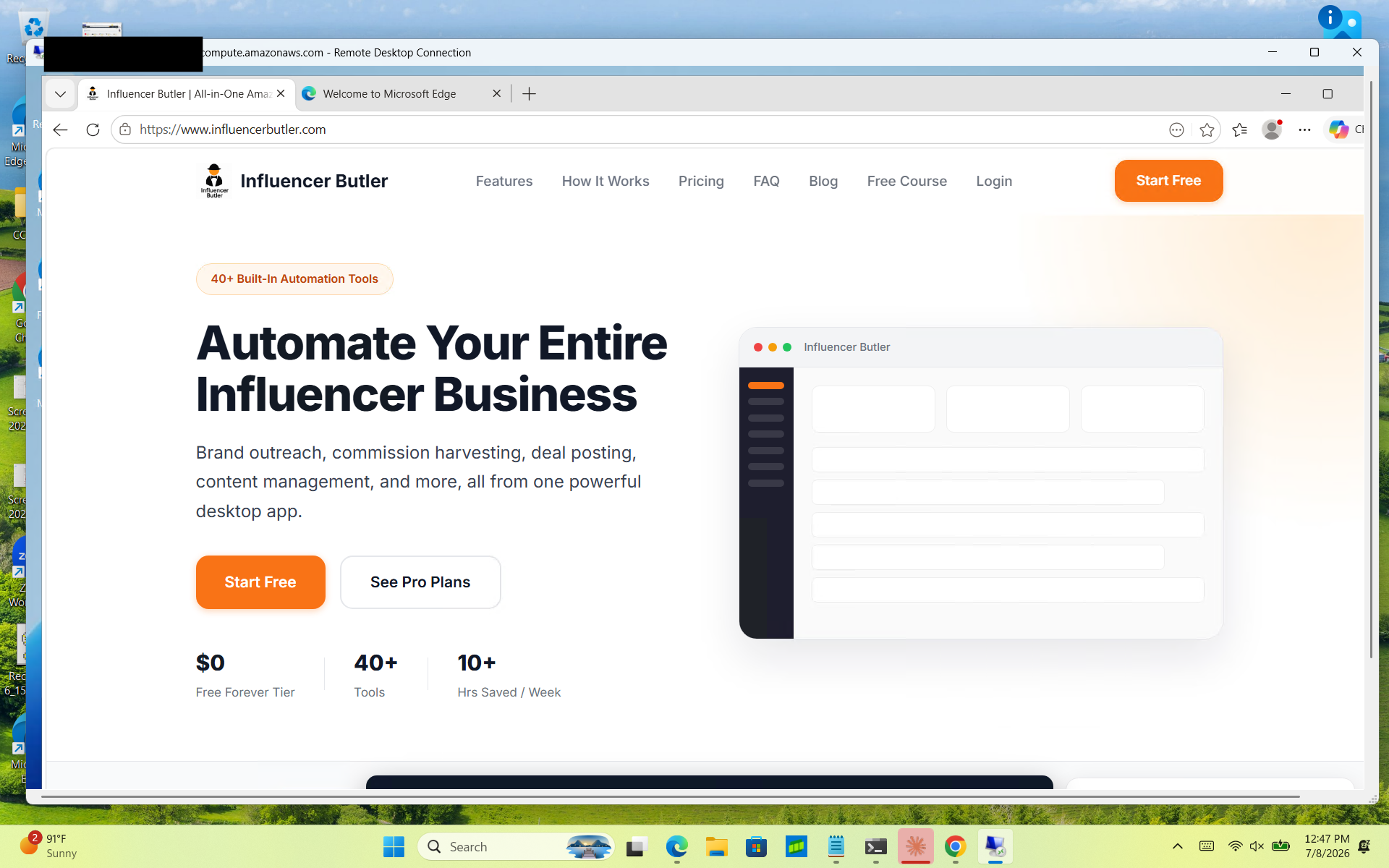
Task: Select the Influencer Butler browser tab
Action: coord(187,94)
